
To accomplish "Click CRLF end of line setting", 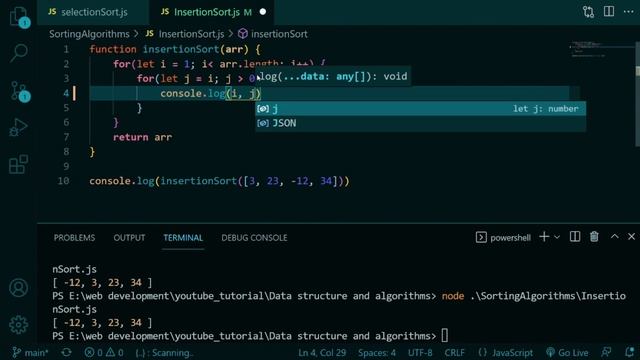I will tap(454, 352).
